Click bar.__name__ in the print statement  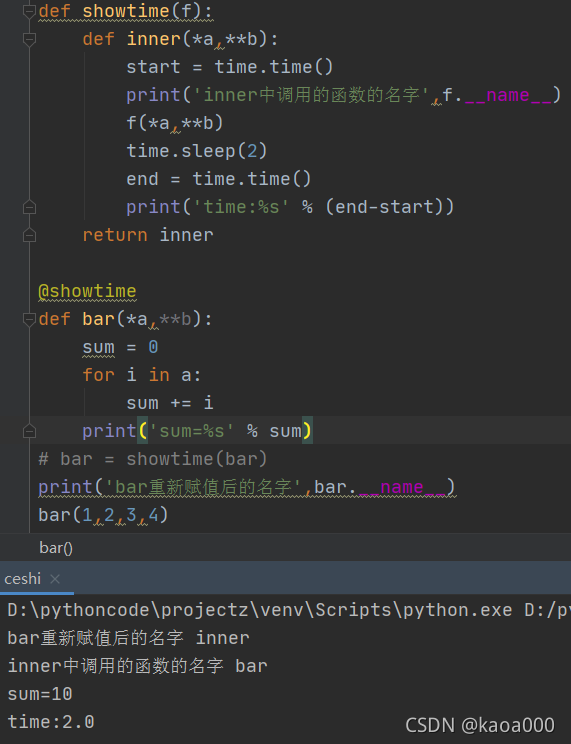pyautogui.click(x=380, y=487)
